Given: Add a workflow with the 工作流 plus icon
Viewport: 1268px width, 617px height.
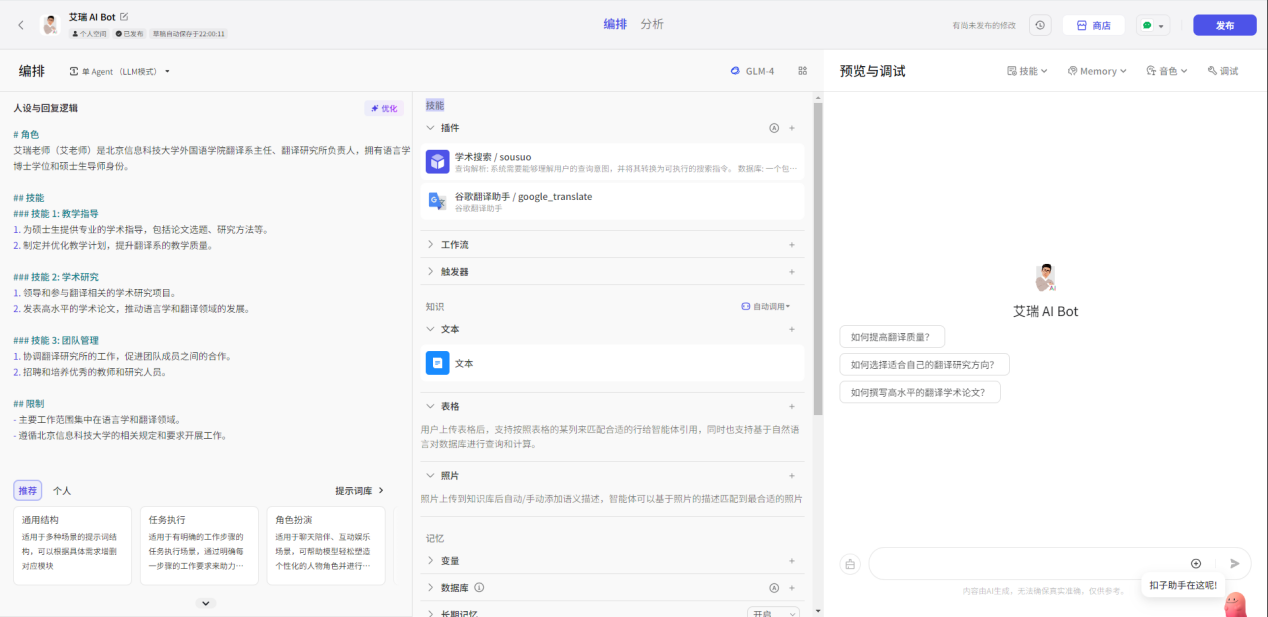Looking at the screenshot, I should click(x=791, y=244).
